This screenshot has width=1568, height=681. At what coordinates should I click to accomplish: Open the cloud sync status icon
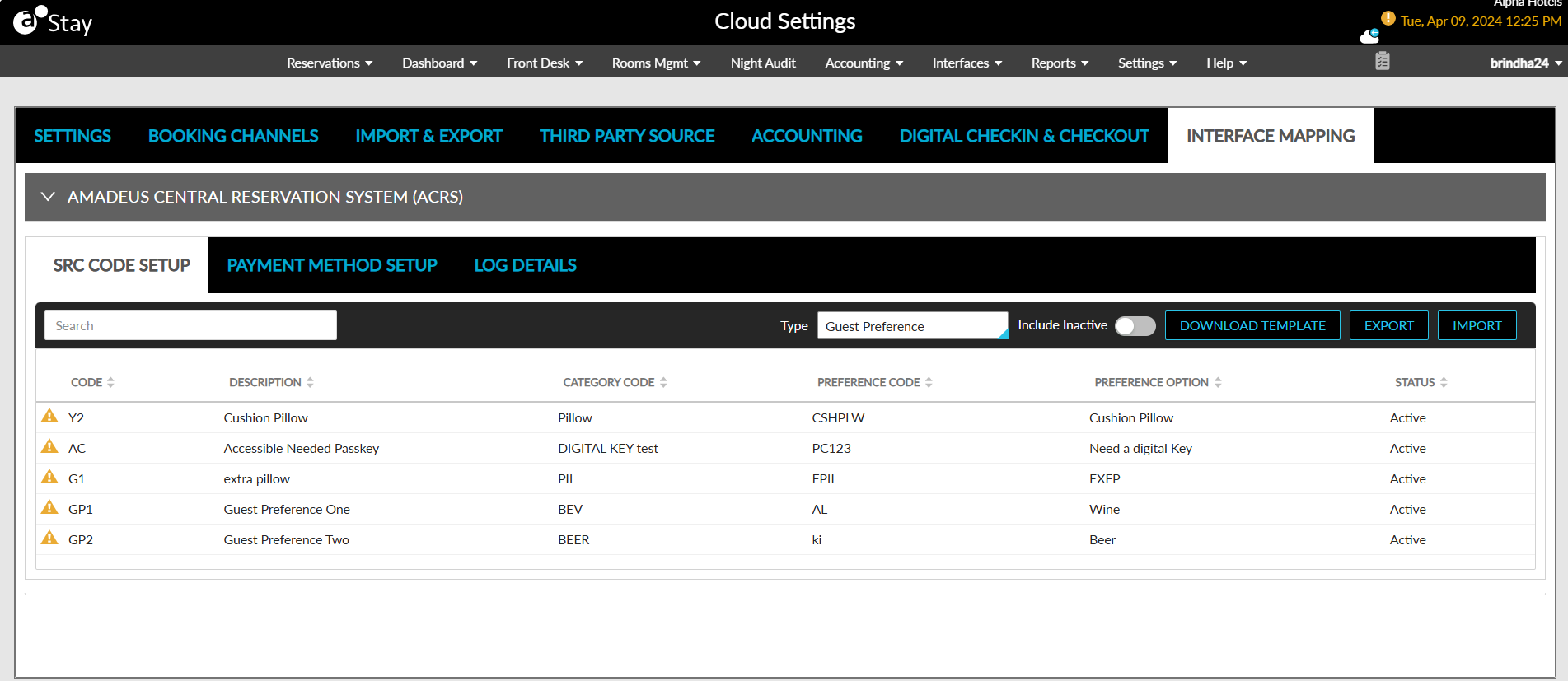click(x=1369, y=35)
